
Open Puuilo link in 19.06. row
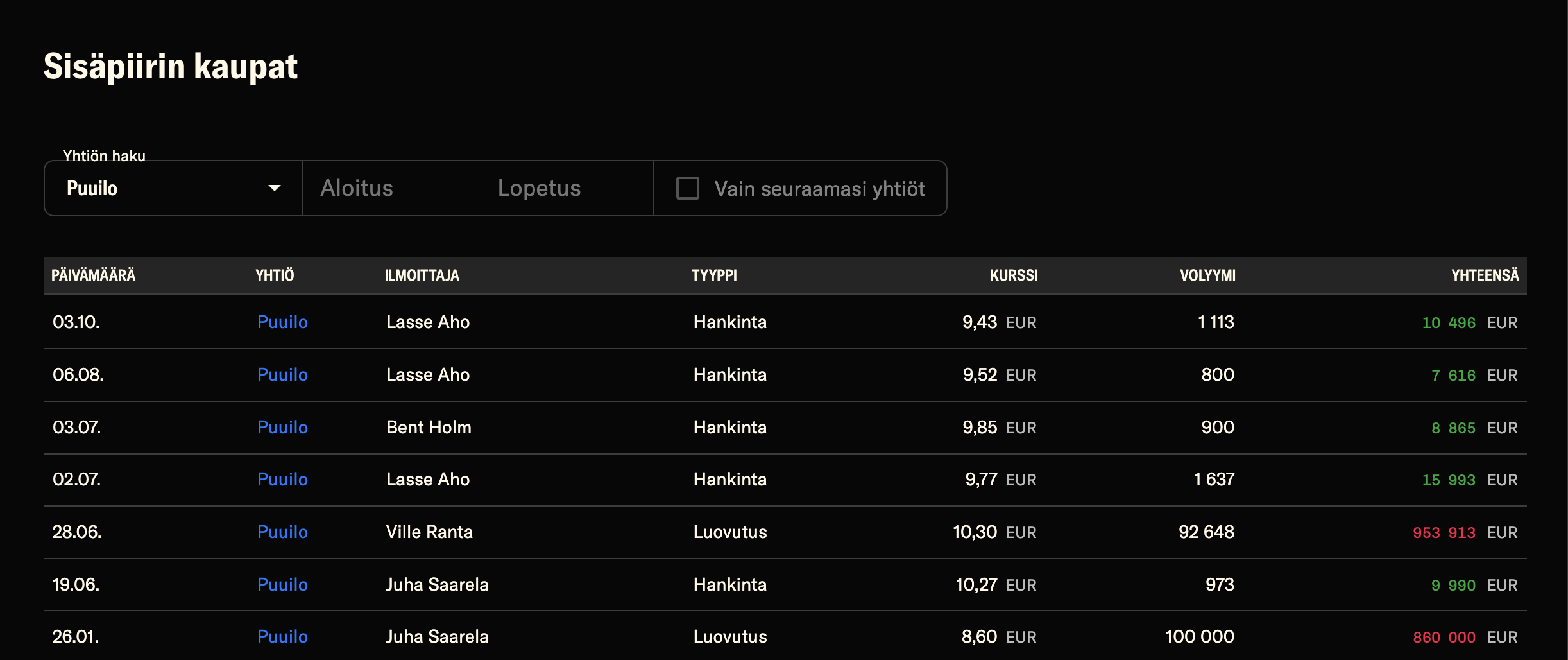click(282, 585)
